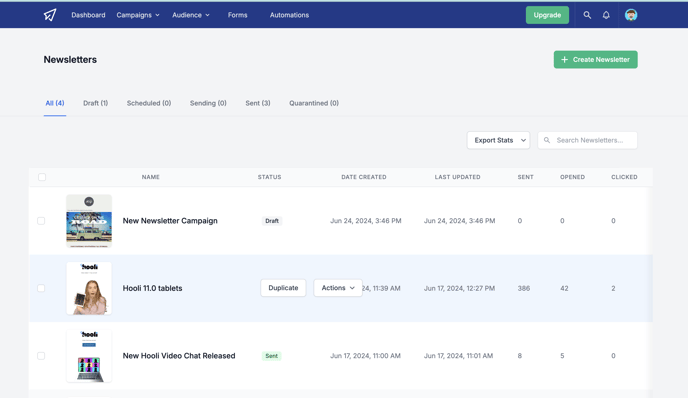Click the magnifier icon in Search Newsletters field
Screen dimensions: 688x398
pyautogui.click(x=547, y=140)
